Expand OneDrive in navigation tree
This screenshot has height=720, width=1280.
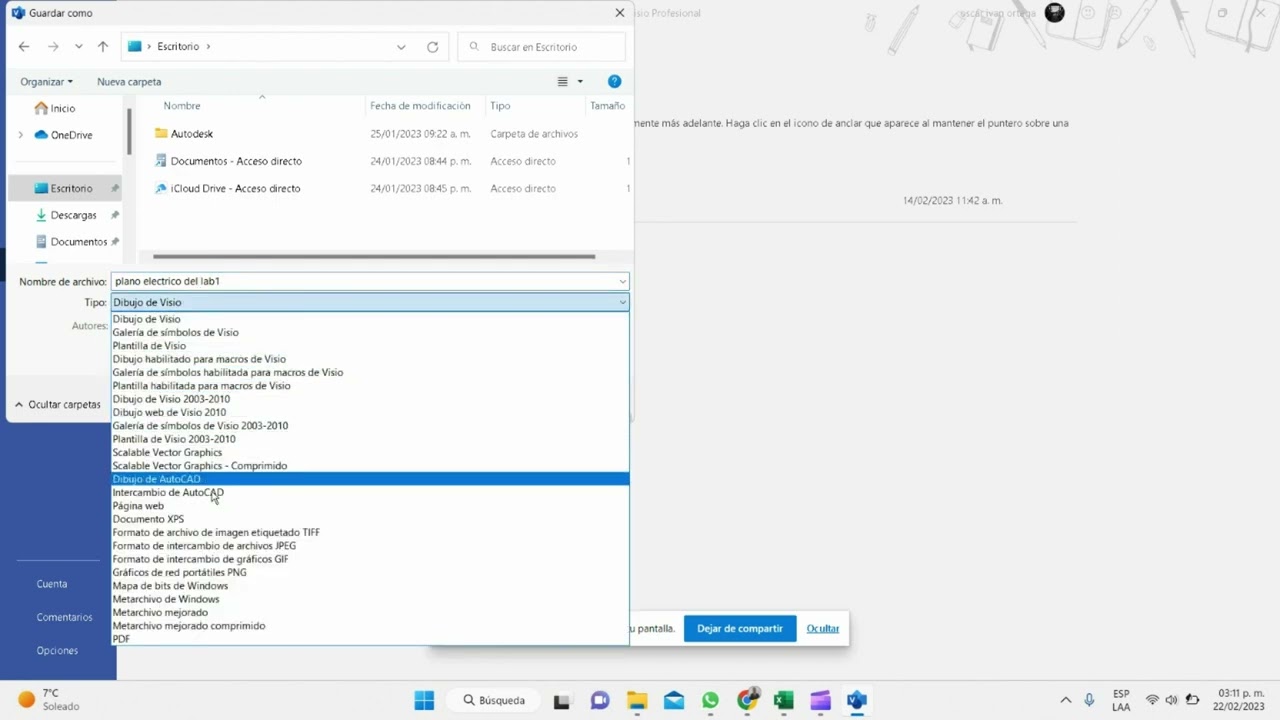tap(20, 135)
